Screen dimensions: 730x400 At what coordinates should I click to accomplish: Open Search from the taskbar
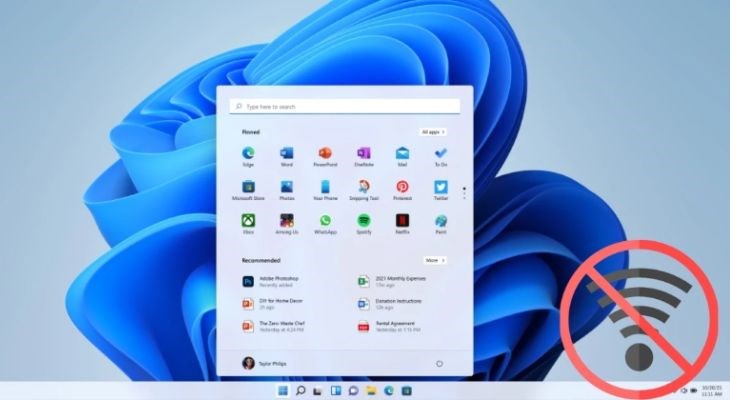coord(301,391)
